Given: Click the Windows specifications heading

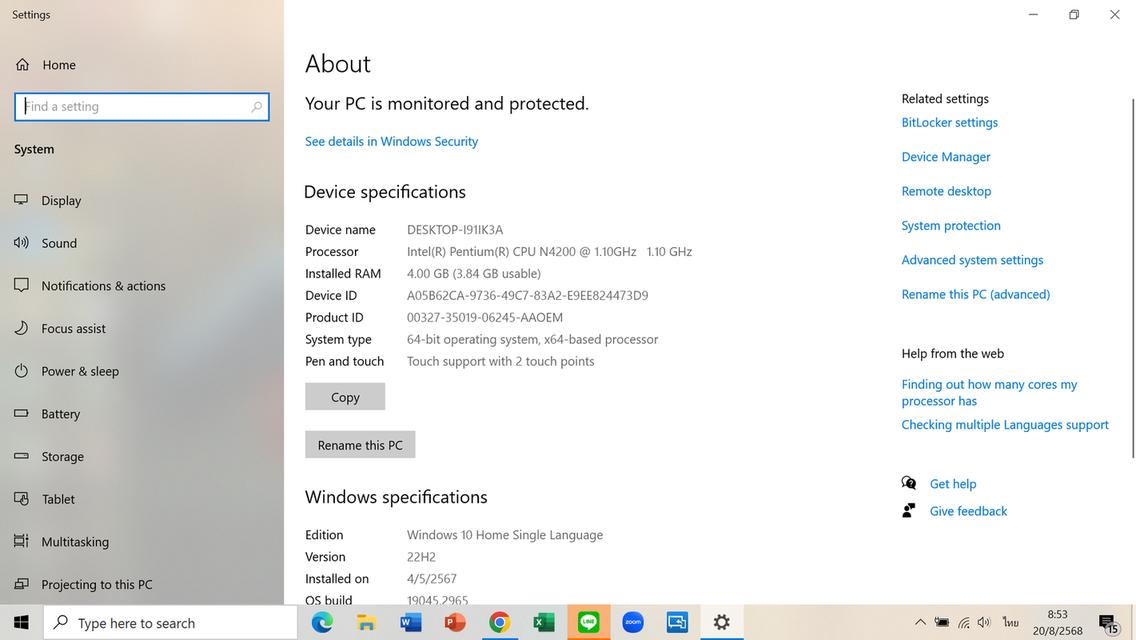Looking at the screenshot, I should pos(396,497).
